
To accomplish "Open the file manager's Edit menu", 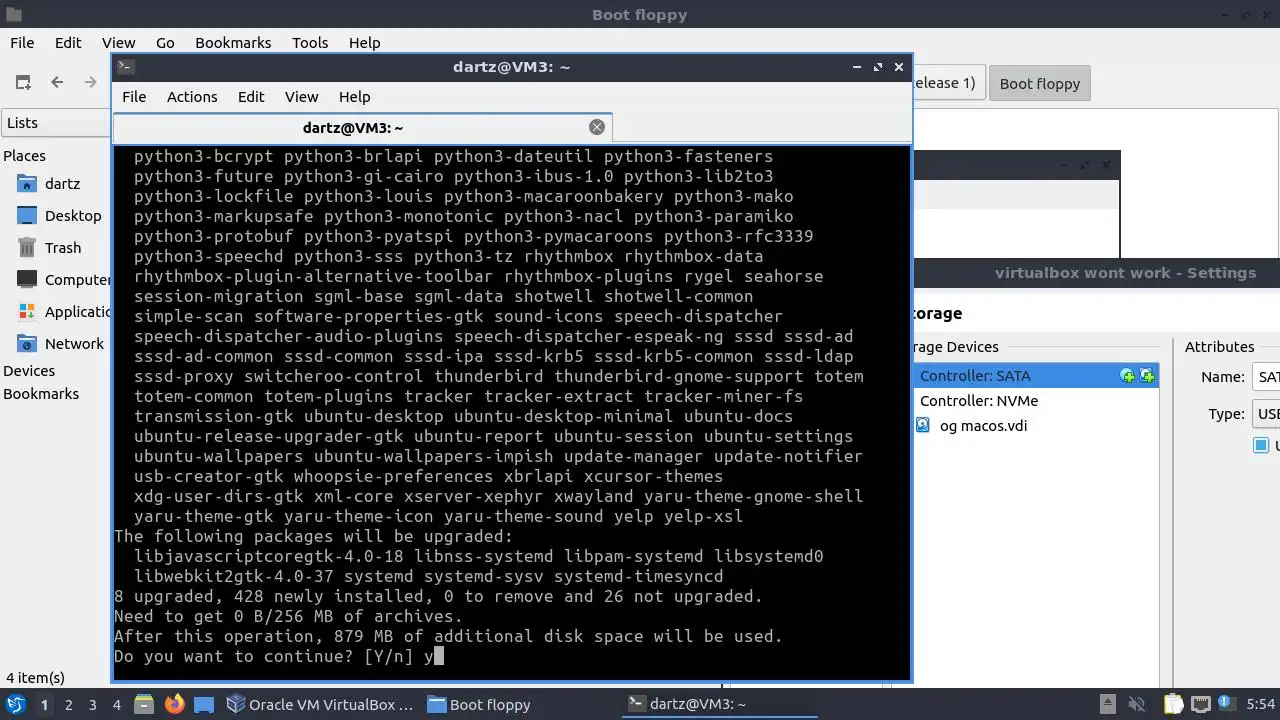I will [x=68, y=43].
